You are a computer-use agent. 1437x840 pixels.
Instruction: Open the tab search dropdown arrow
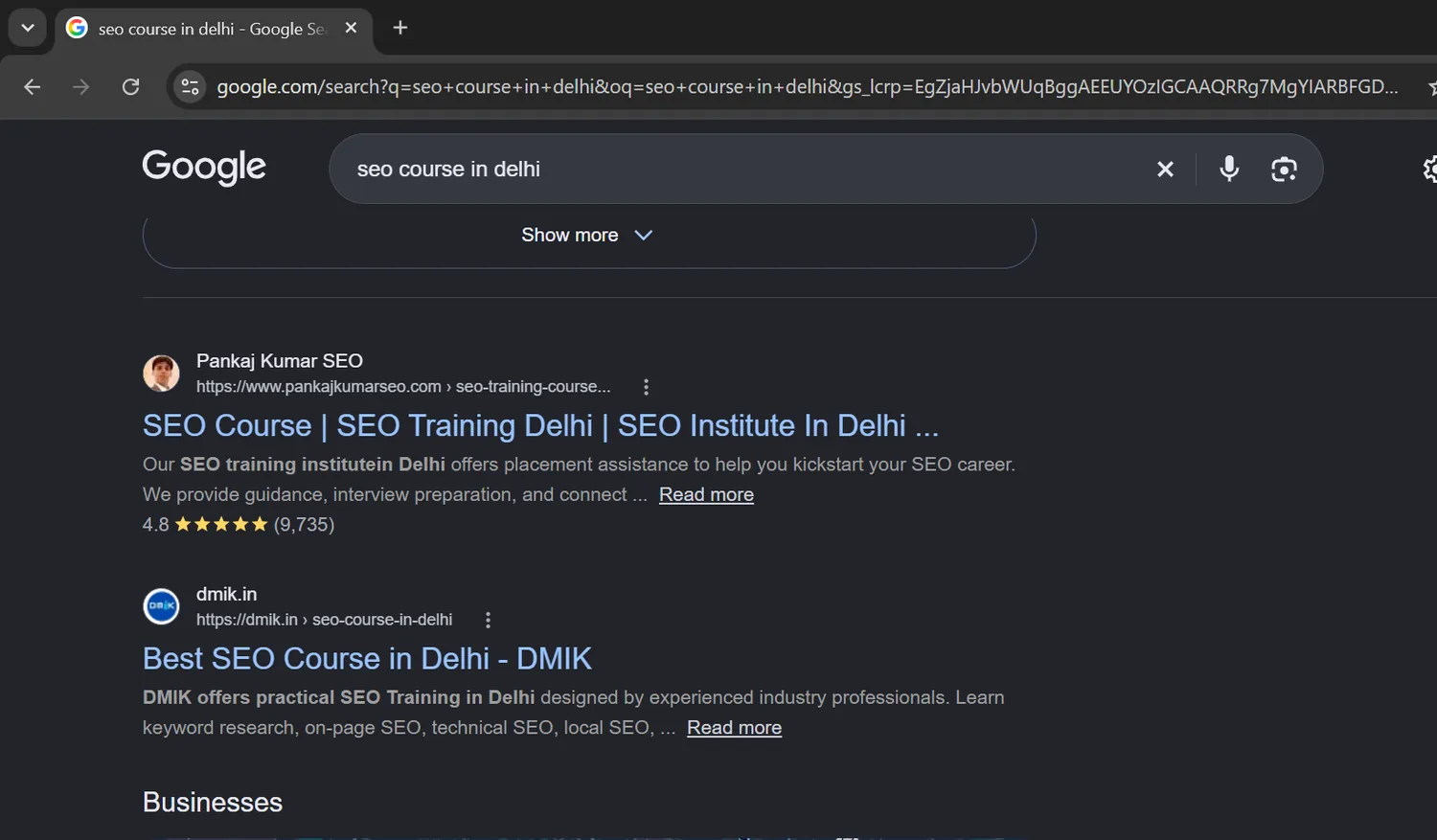tap(28, 28)
